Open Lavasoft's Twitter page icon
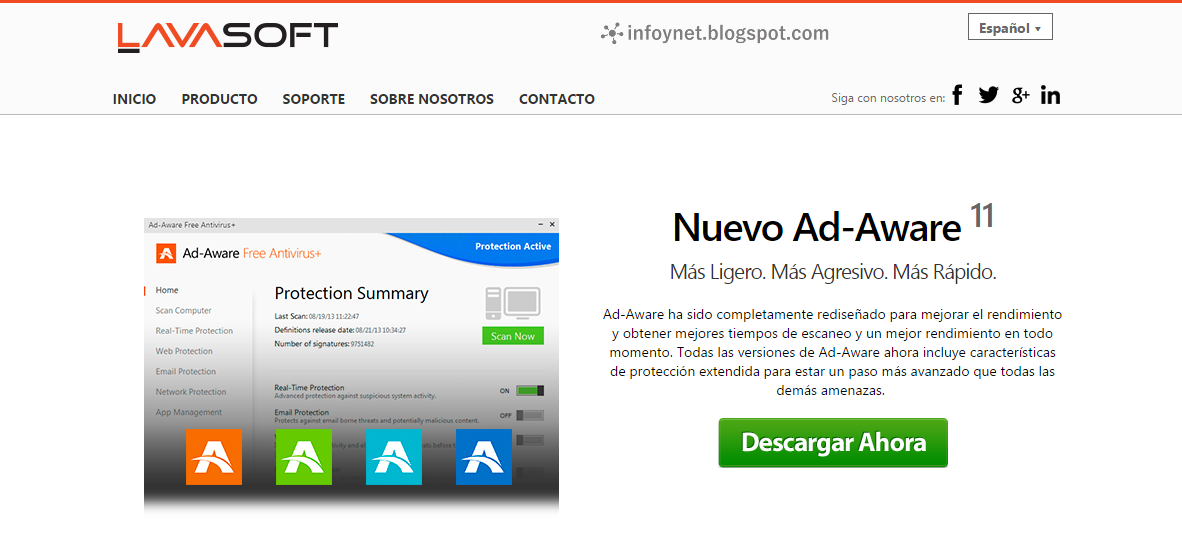Screen dimensions: 1182x556 point(988,95)
